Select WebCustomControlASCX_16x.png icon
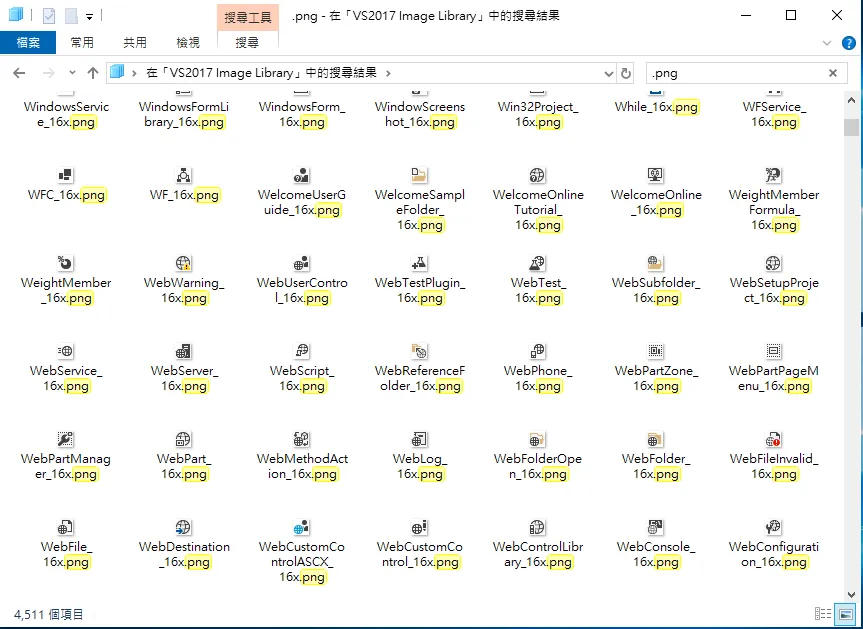This screenshot has width=863, height=629. pyautogui.click(x=302, y=528)
